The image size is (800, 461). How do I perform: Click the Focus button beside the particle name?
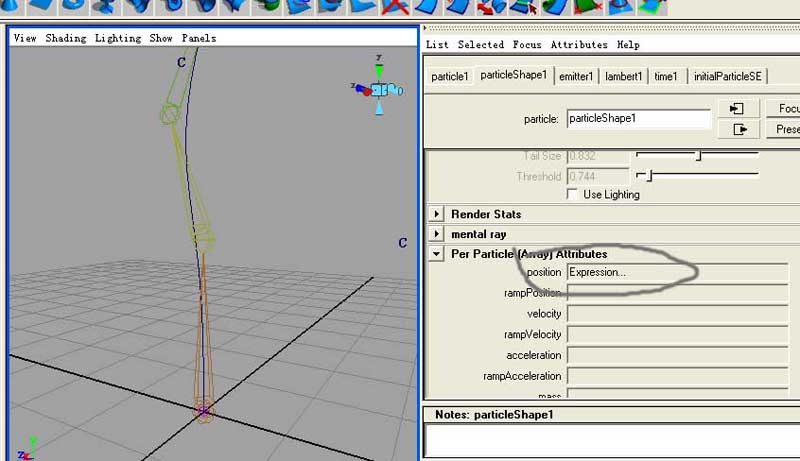point(783,108)
